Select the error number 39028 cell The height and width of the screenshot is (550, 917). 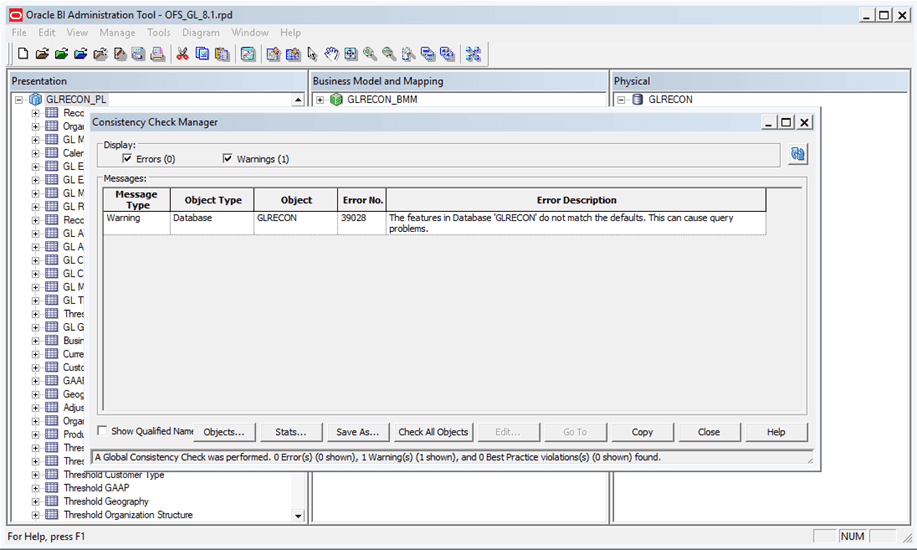(x=361, y=223)
